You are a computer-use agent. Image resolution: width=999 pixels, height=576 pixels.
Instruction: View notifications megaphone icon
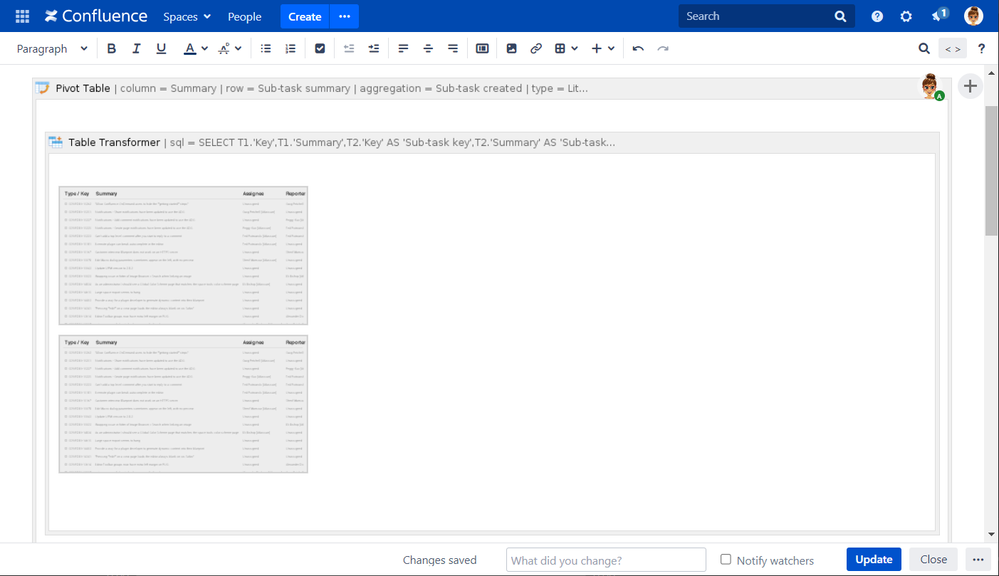(939, 15)
